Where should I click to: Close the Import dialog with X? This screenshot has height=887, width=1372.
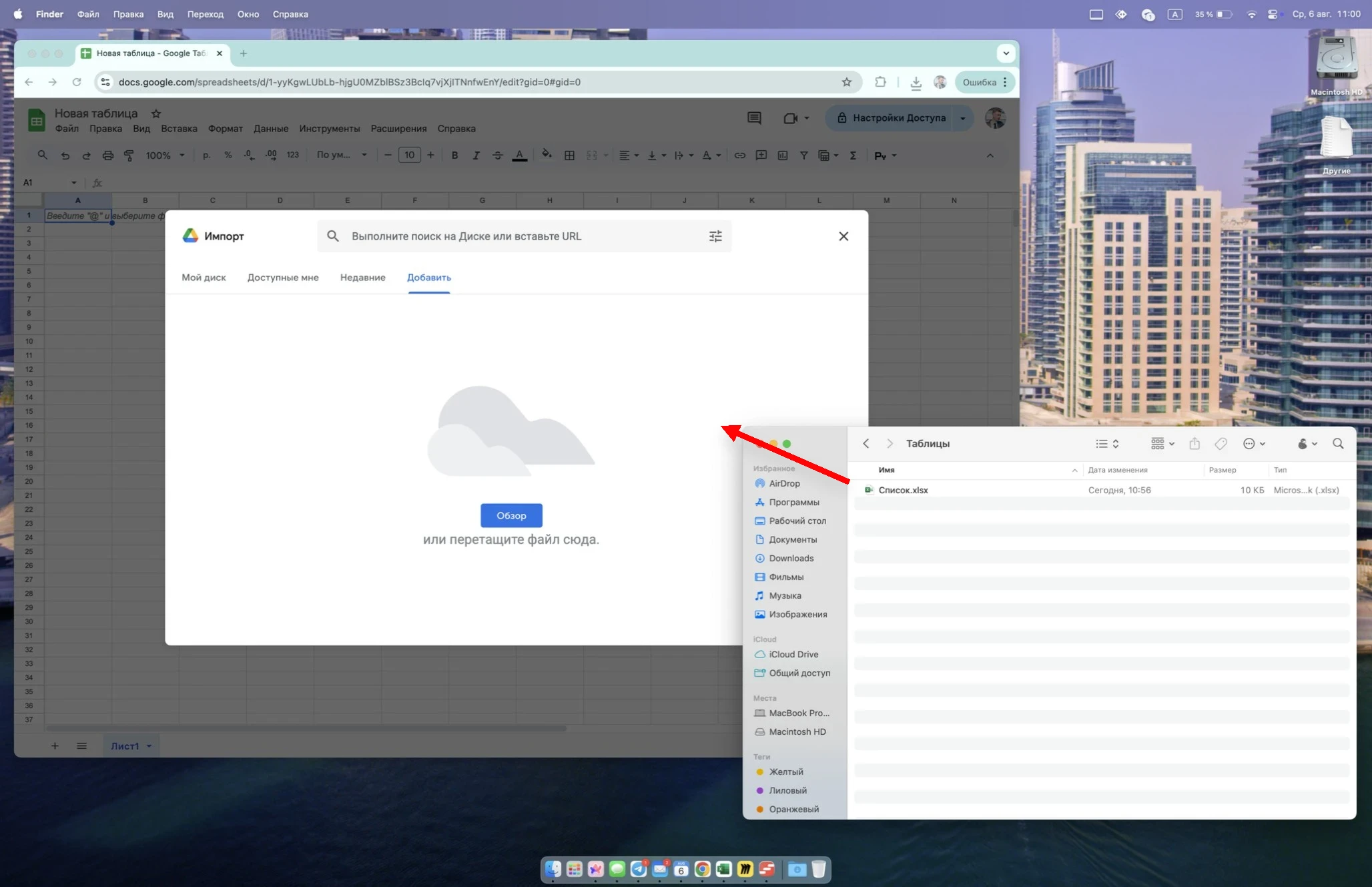(843, 236)
